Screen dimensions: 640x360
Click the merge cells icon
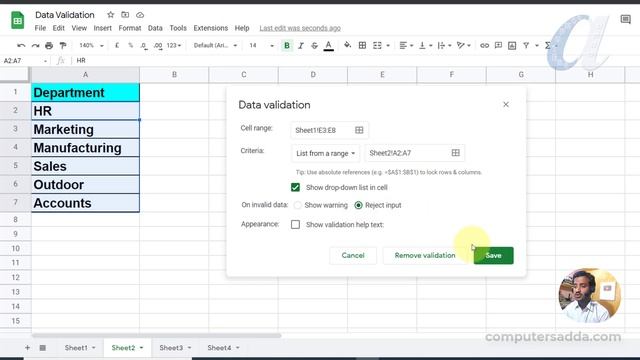tap(377, 45)
